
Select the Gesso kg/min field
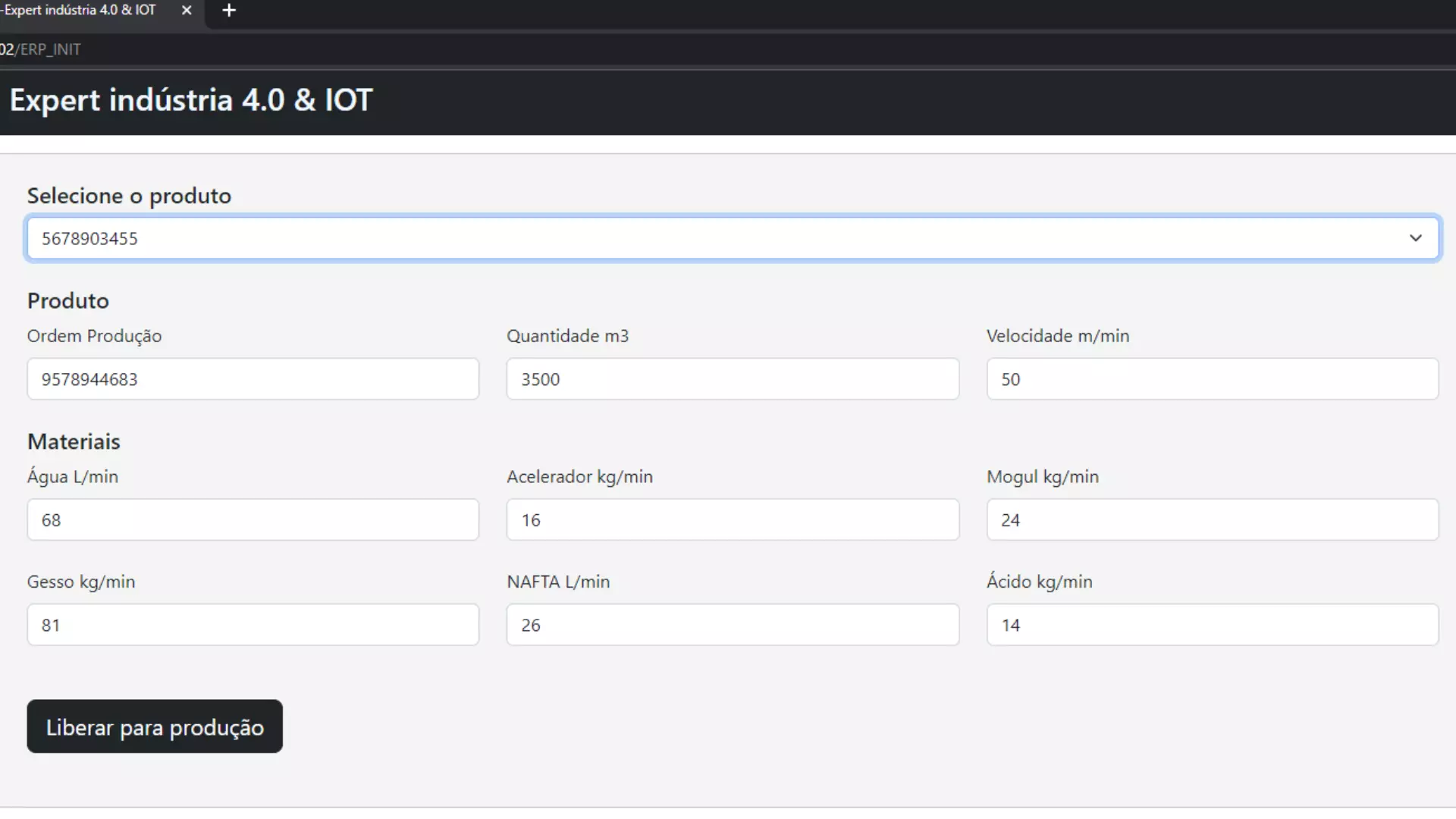[253, 624]
